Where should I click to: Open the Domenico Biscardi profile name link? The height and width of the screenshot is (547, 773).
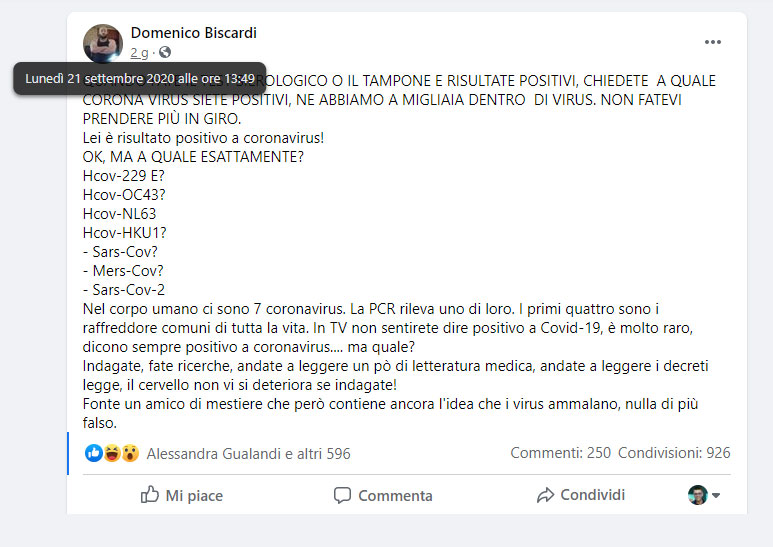[194, 33]
